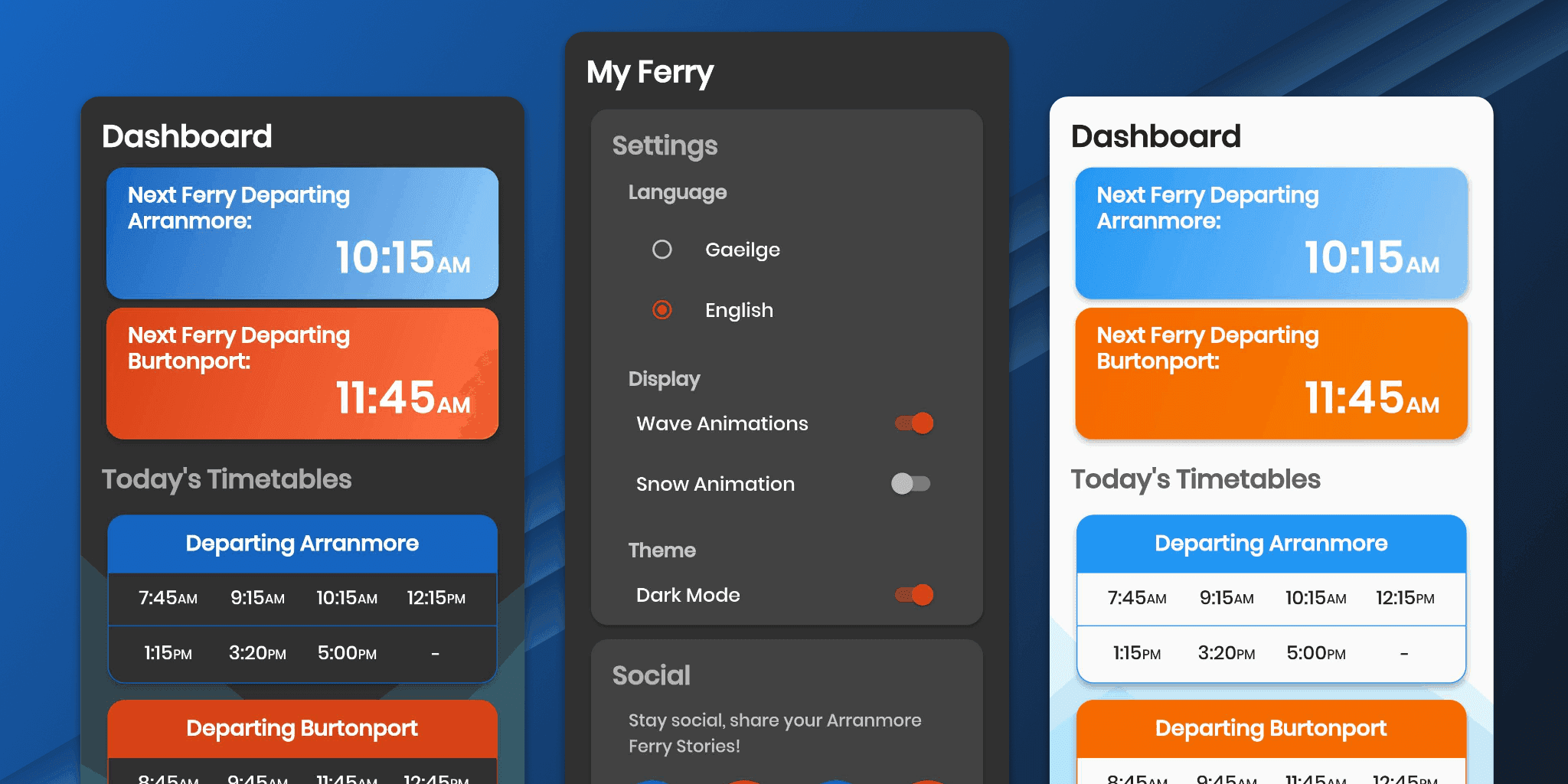Viewport: 1568px width, 784px height.
Task: Disable the Wave Animations toggle
Action: point(914,423)
